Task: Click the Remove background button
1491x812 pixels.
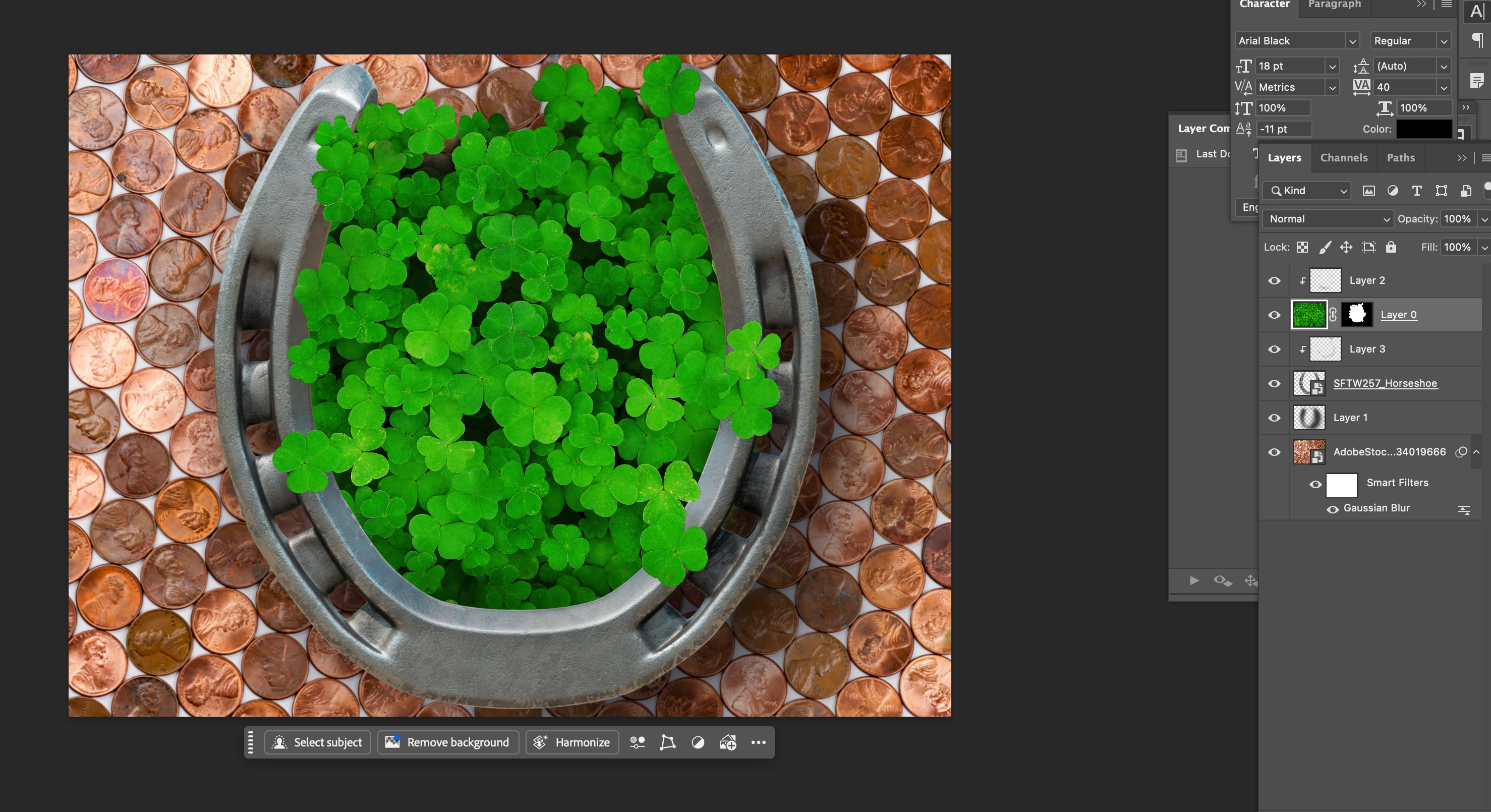Action: 448,742
